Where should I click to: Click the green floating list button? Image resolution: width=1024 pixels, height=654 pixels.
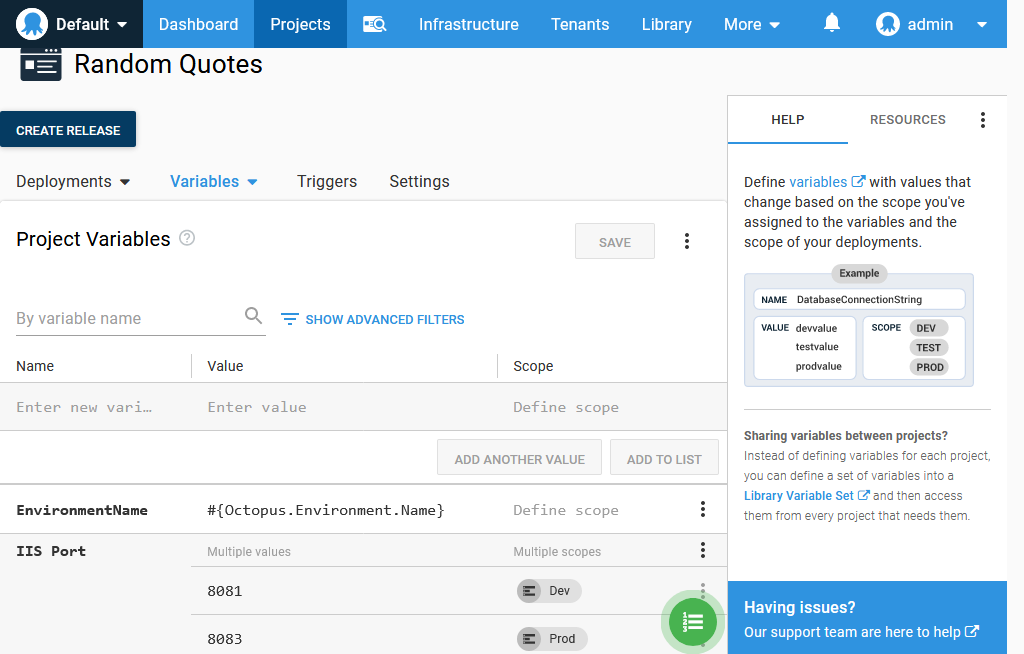(693, 621)
